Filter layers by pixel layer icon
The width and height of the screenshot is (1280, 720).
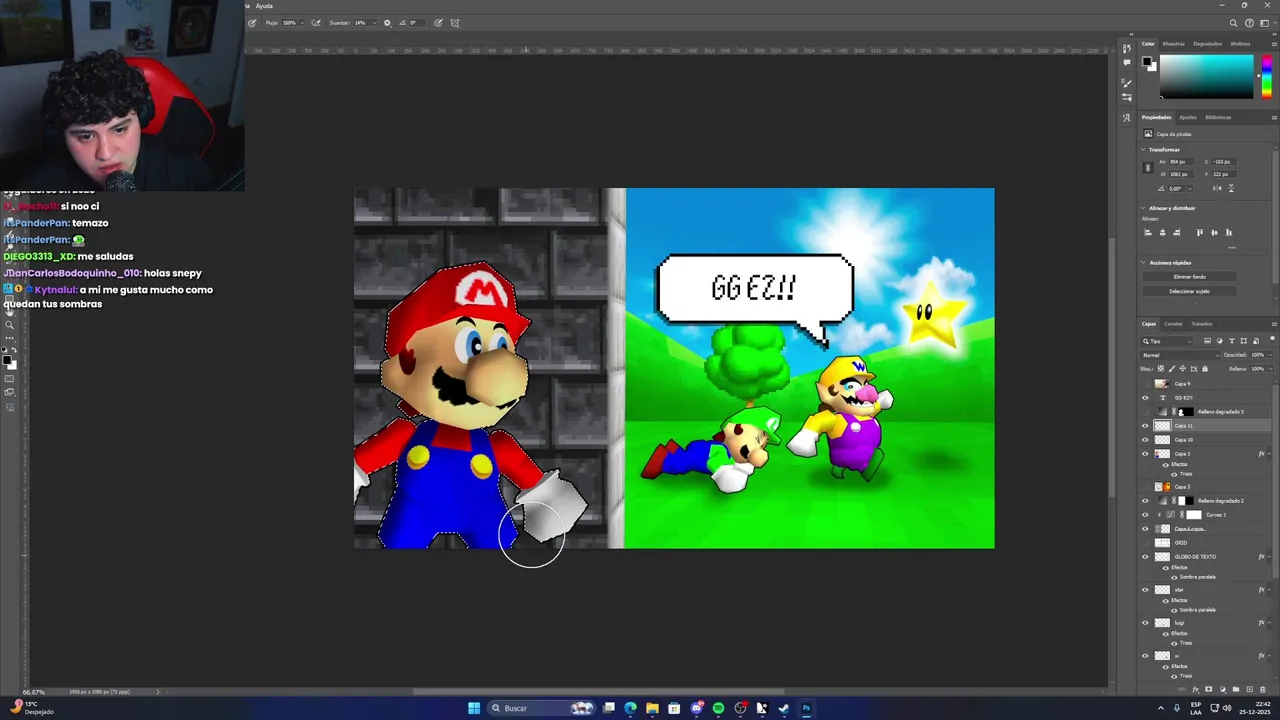(x=1207, y=341)
